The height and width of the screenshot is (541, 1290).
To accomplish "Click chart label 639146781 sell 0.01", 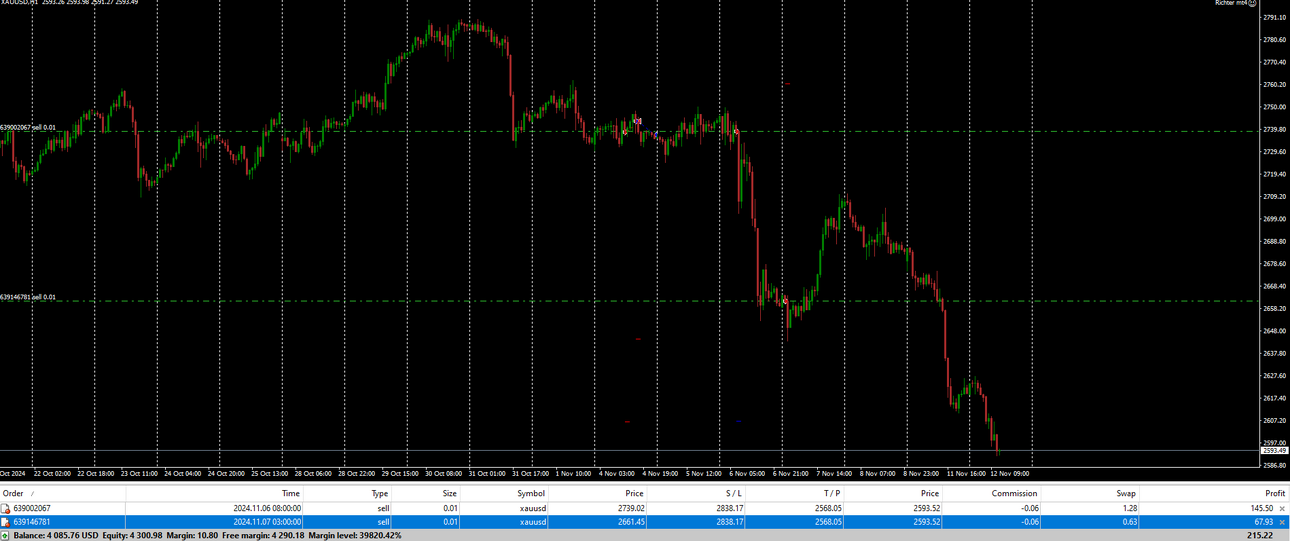I will [28, 297].
